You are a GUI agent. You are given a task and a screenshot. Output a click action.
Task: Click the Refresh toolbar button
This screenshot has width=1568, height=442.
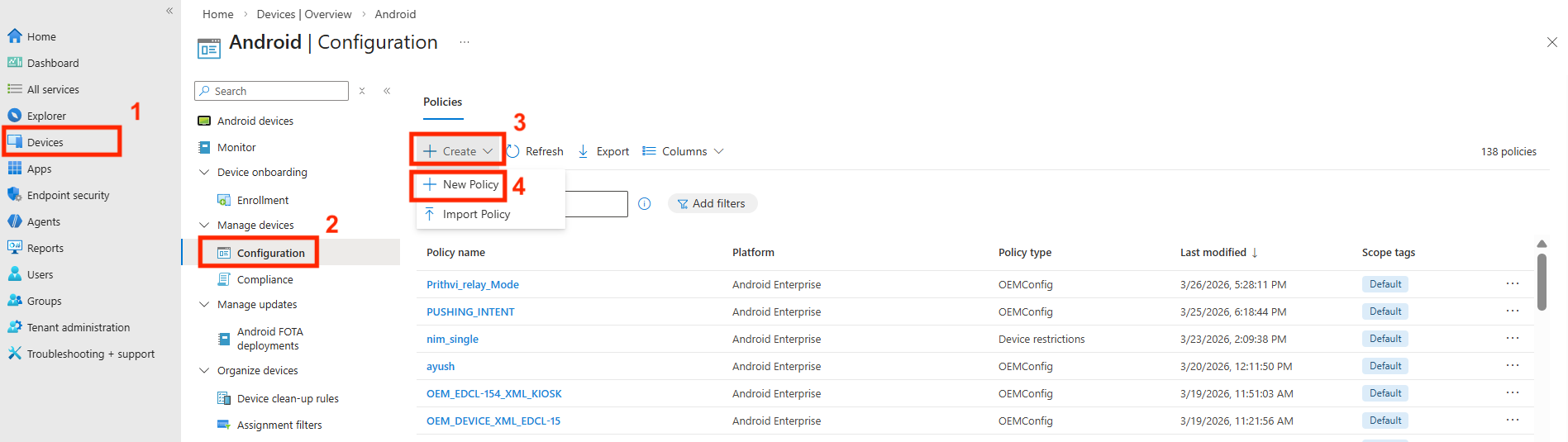(535, 151)
